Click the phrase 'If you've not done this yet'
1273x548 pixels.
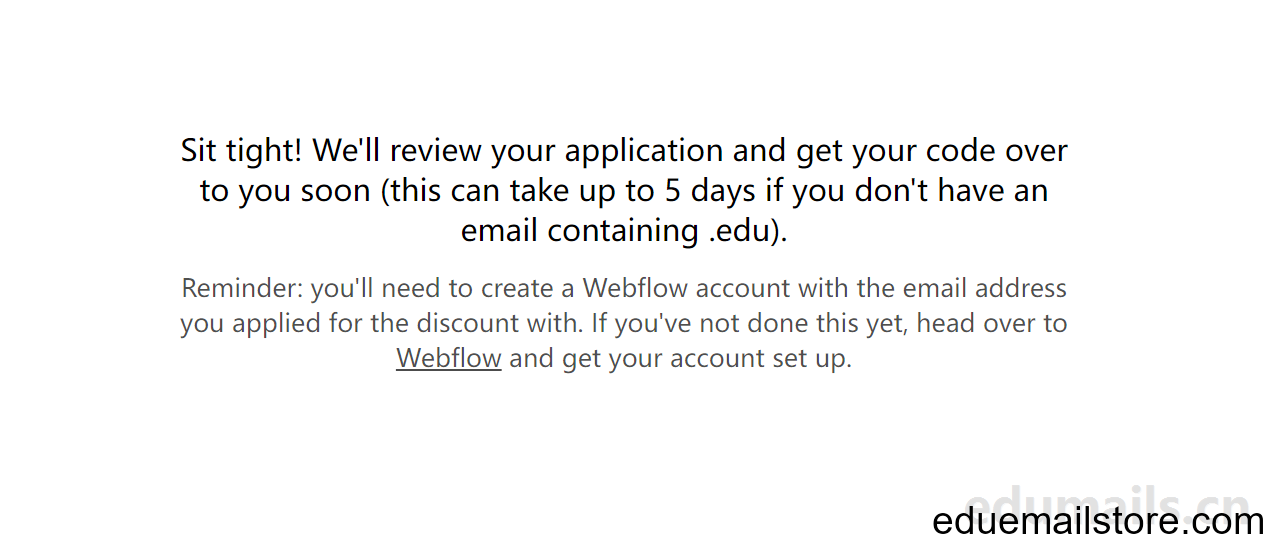tap(749, 323)
